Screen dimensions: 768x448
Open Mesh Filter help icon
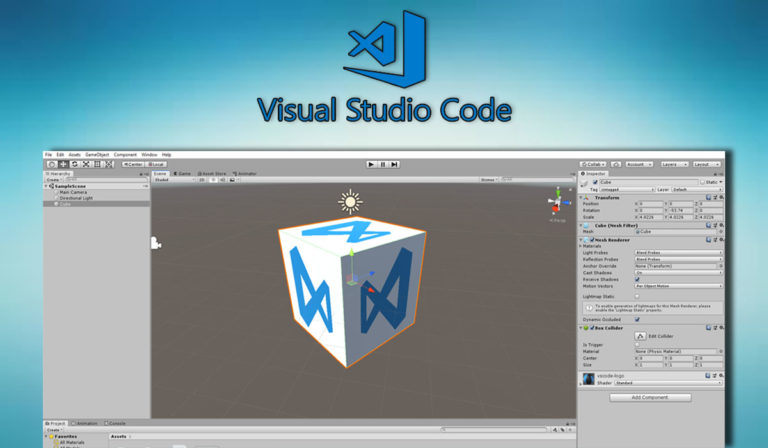pos(708,225)
